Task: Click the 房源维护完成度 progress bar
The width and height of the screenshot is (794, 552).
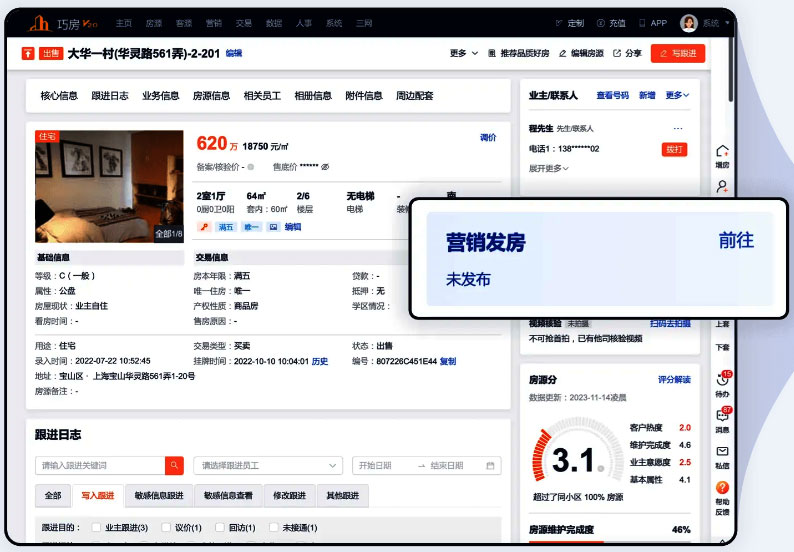Action: [x=610, y=542]
